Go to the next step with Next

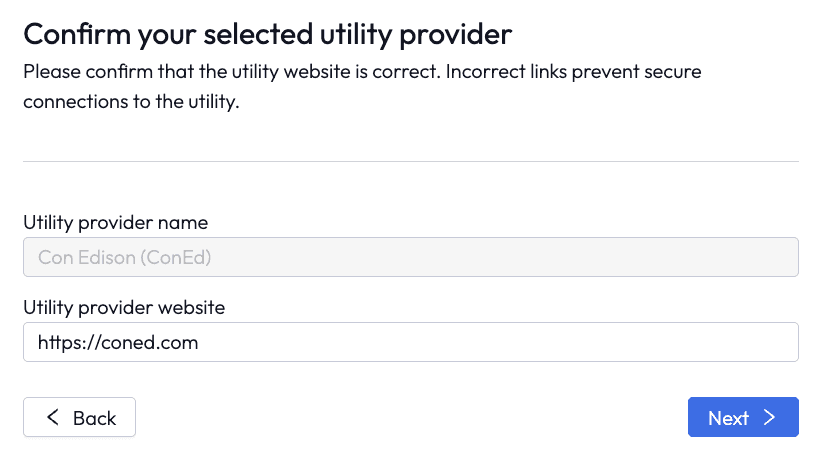(x=743, y=417)
